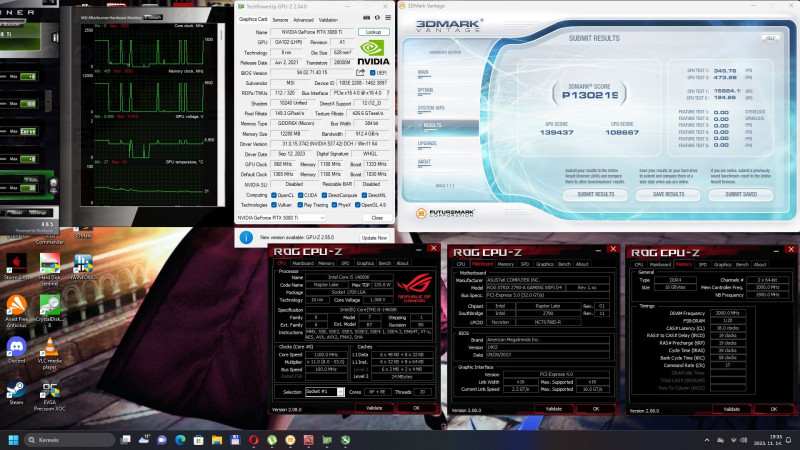Click the first Max slider in Afterburner panel
Viewport: 800px width, 450px height.
(x=28, y=77)
